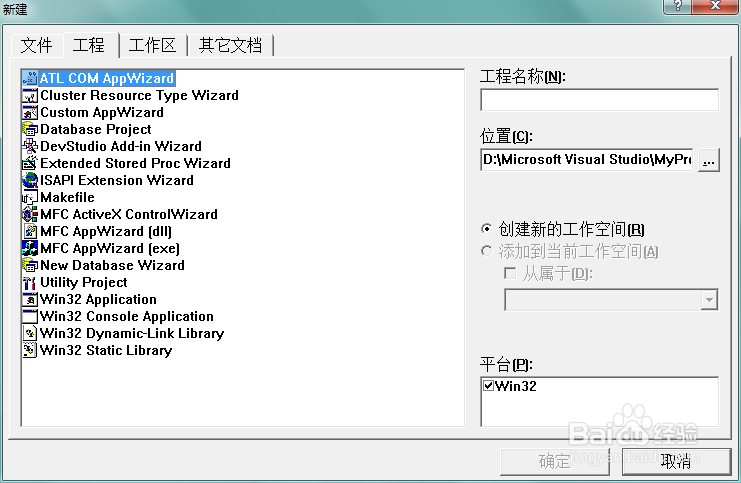Choose the New Database Wizard icon
The width and height of the screenshot is (741, 483).
pyautogui.click(x=30, y=266)
